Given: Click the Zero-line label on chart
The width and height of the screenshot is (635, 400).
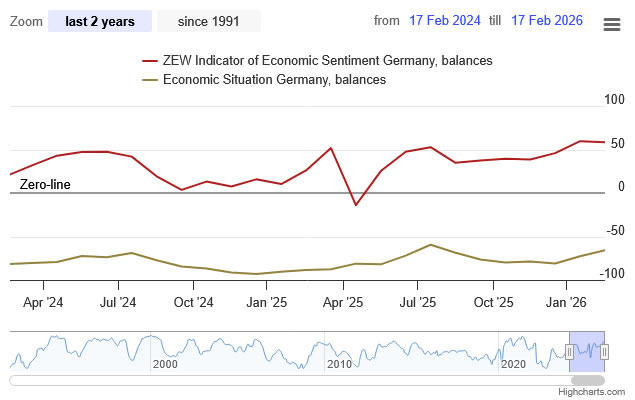Looking at the screenshot, I should pyautogui.click(x=45, y=185).
